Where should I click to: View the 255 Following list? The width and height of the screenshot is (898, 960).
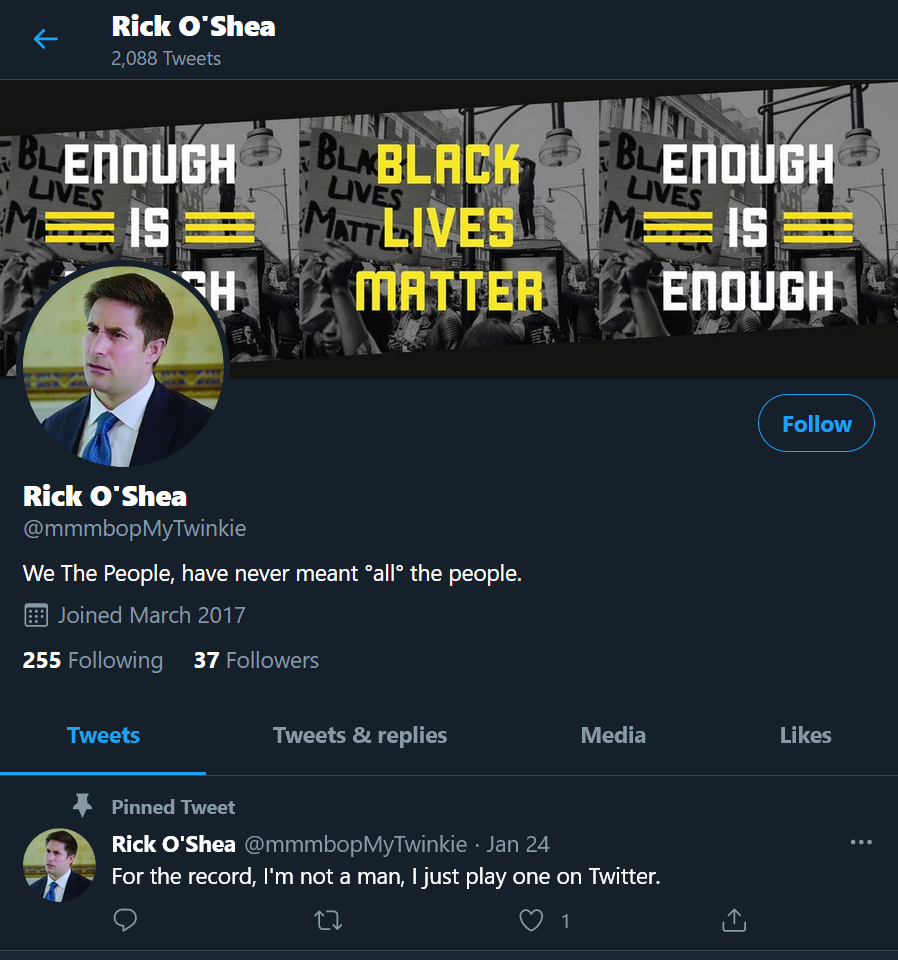pos(93,660)
